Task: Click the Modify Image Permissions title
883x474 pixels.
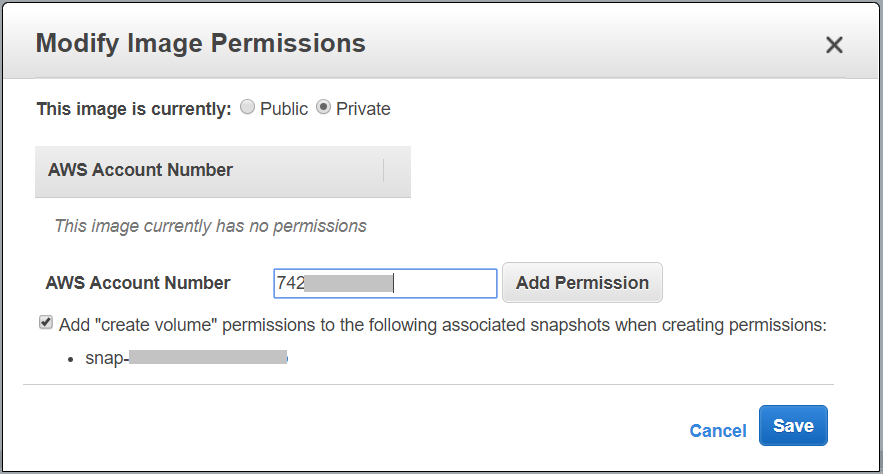Action: point(200,43)
